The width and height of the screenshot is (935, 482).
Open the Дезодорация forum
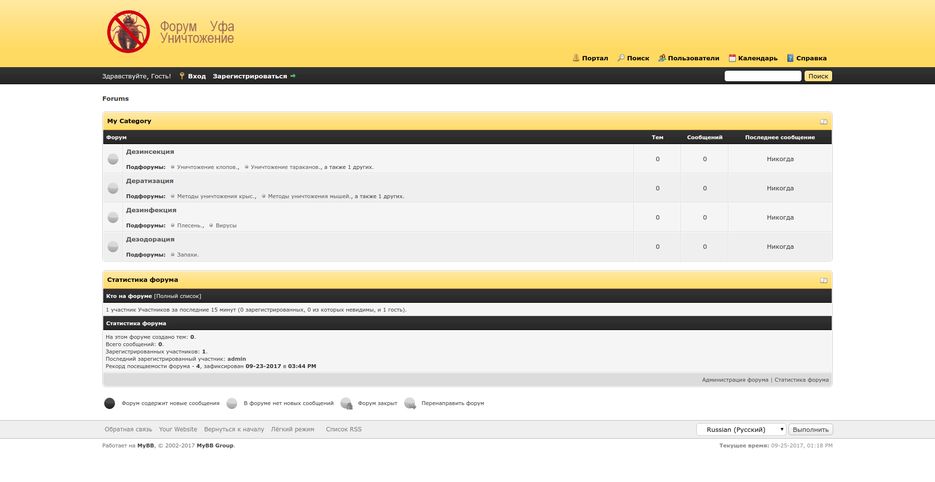[150, 239]
